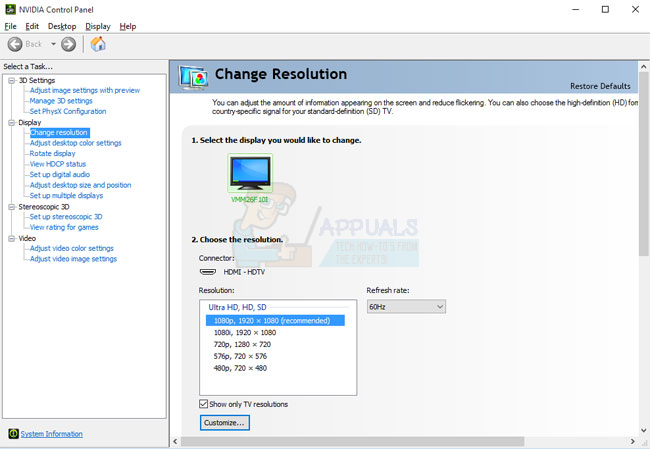
Task: Minimize the NVIDIA Control Panel window
Action: pos(575,9)
